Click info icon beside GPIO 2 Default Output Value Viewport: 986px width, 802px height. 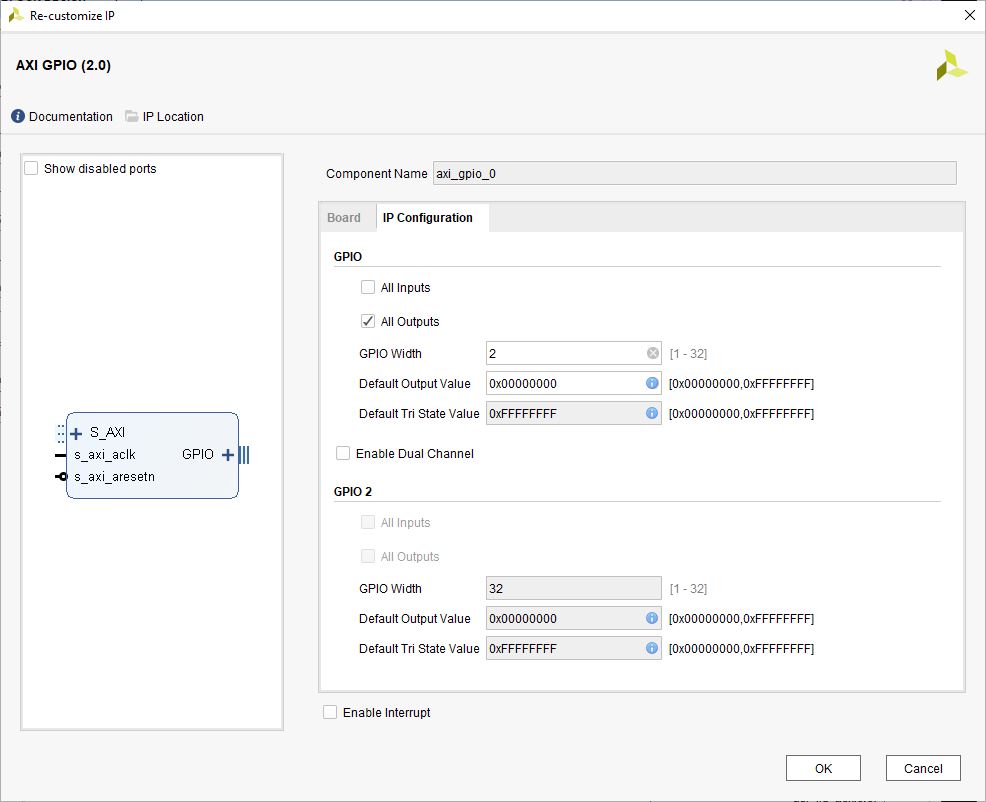tap(652, 618)
